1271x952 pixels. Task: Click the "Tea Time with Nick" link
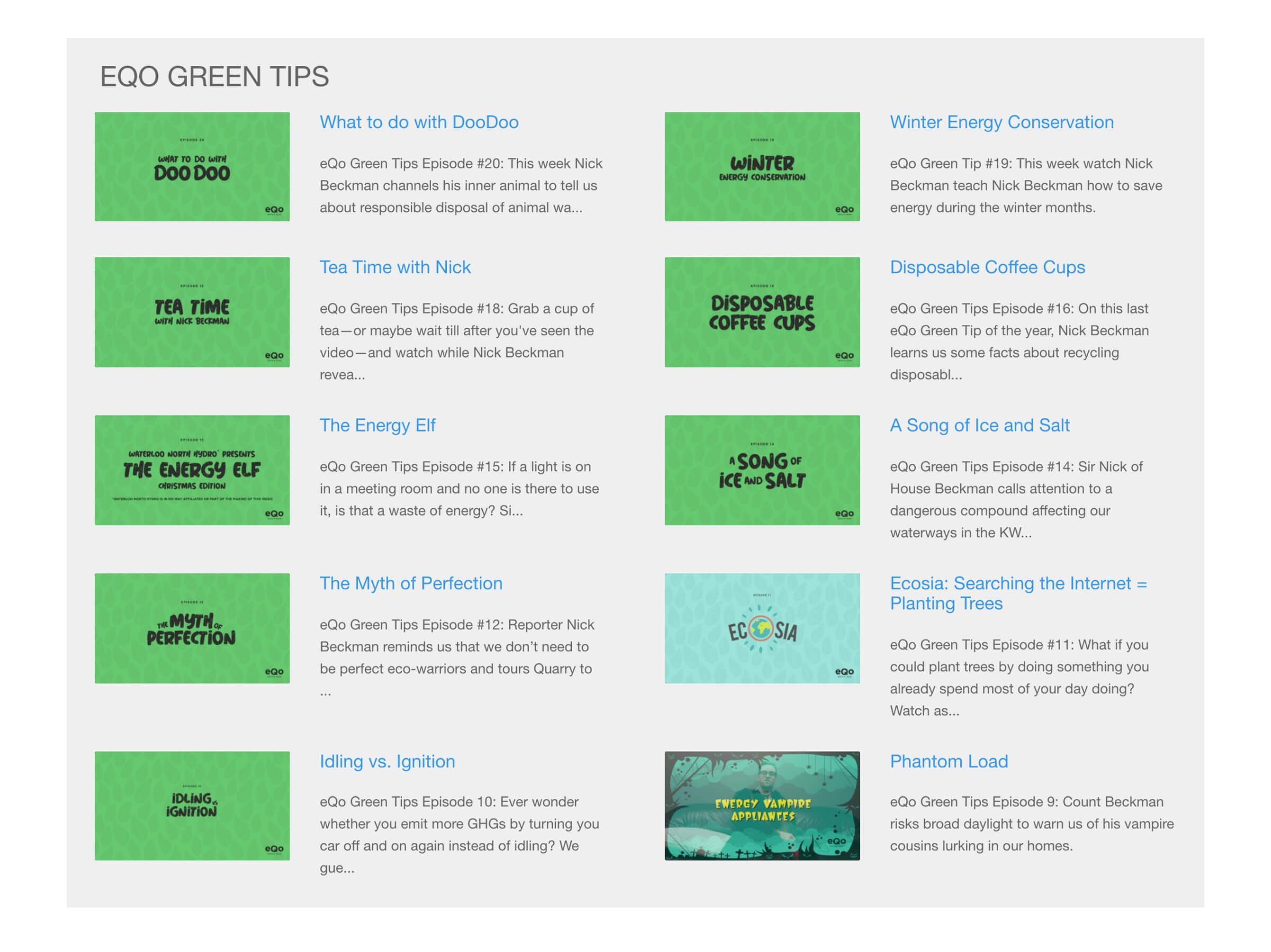(x=395, y=267)
